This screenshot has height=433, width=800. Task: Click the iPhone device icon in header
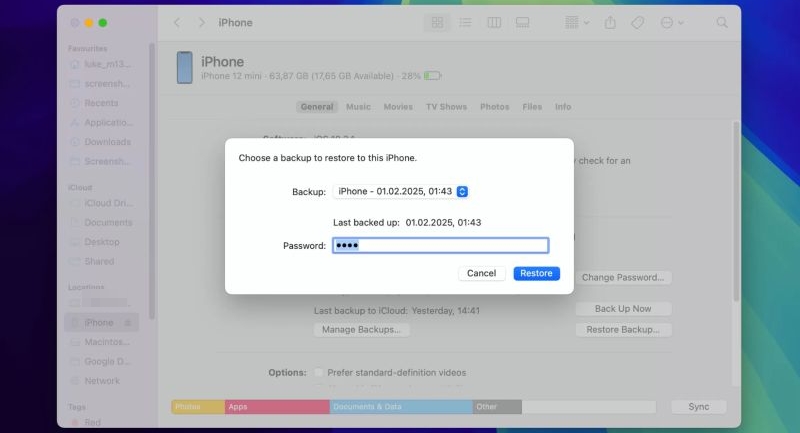(185, 67)
